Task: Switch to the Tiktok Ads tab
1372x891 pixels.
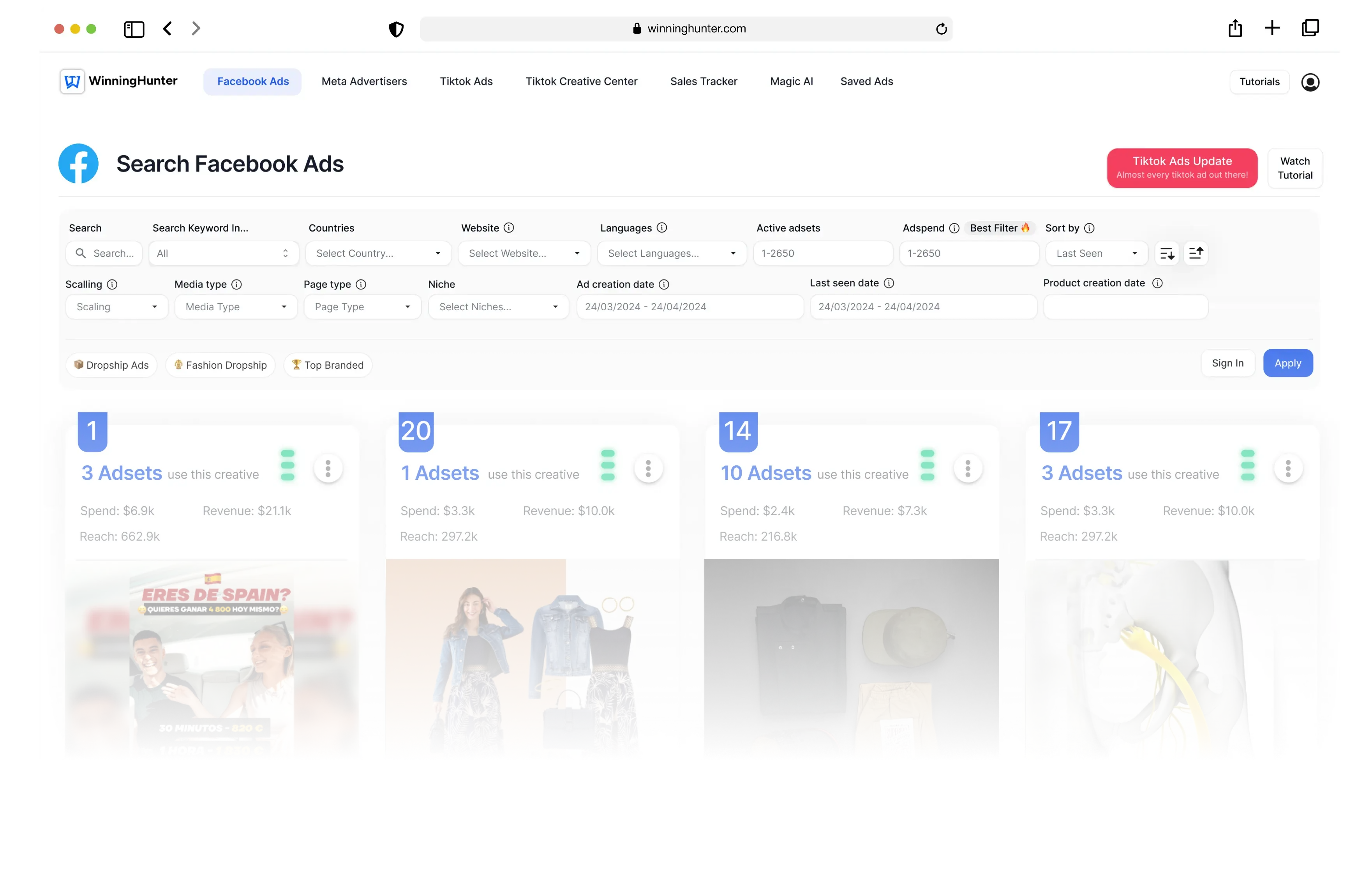Action: [466, 81]
